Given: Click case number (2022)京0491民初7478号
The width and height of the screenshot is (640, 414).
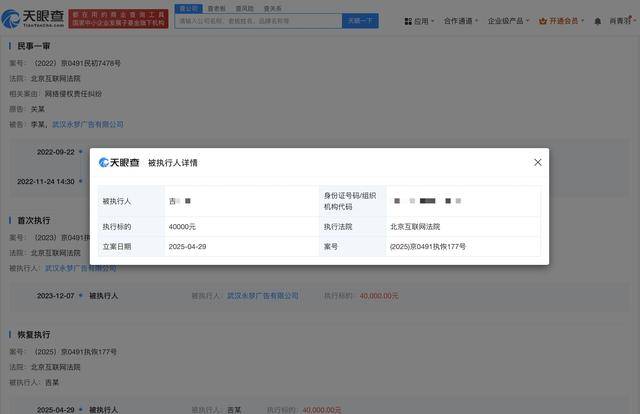Looking at the screenshot, I should [x=78, y=63].
